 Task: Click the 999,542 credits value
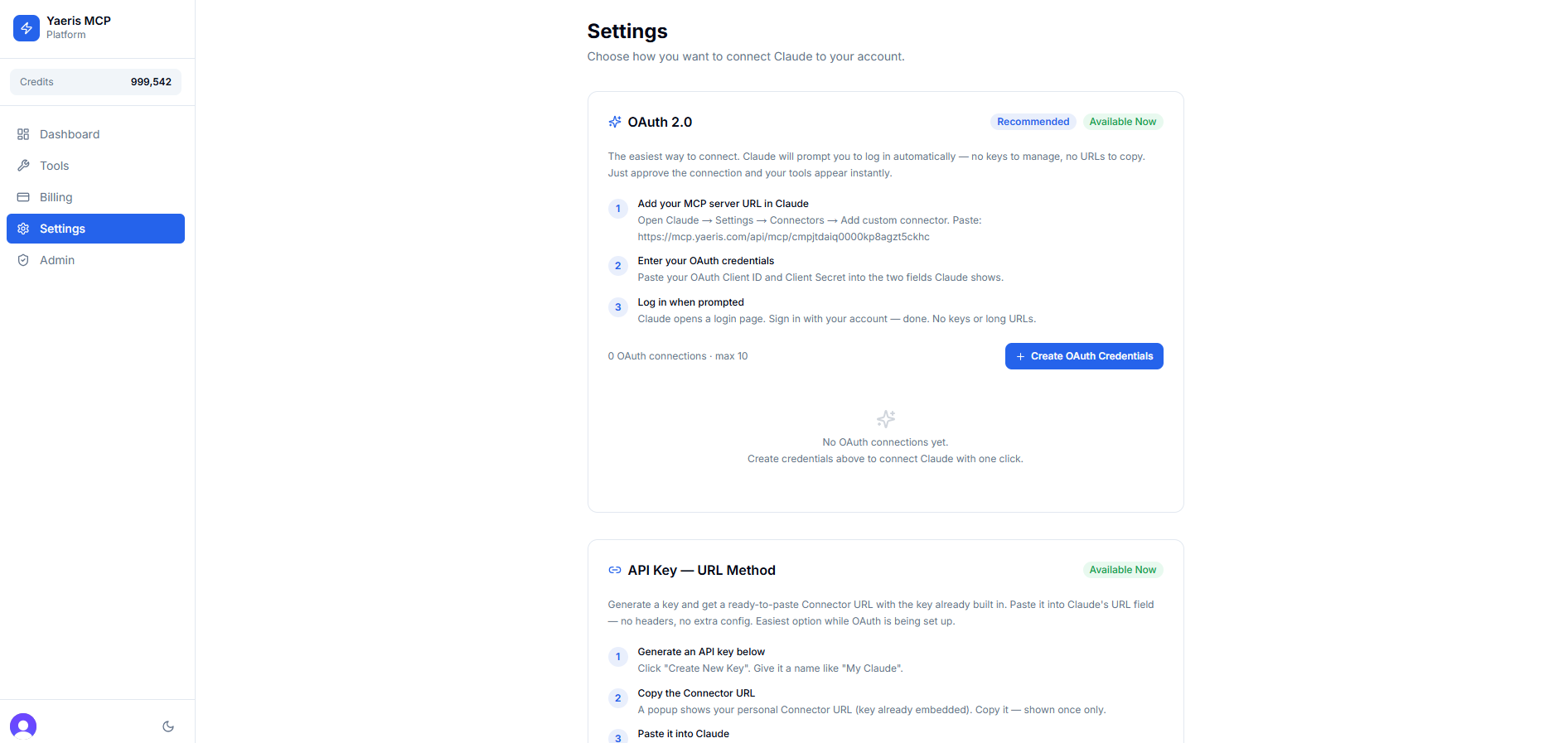pos(151,82)
